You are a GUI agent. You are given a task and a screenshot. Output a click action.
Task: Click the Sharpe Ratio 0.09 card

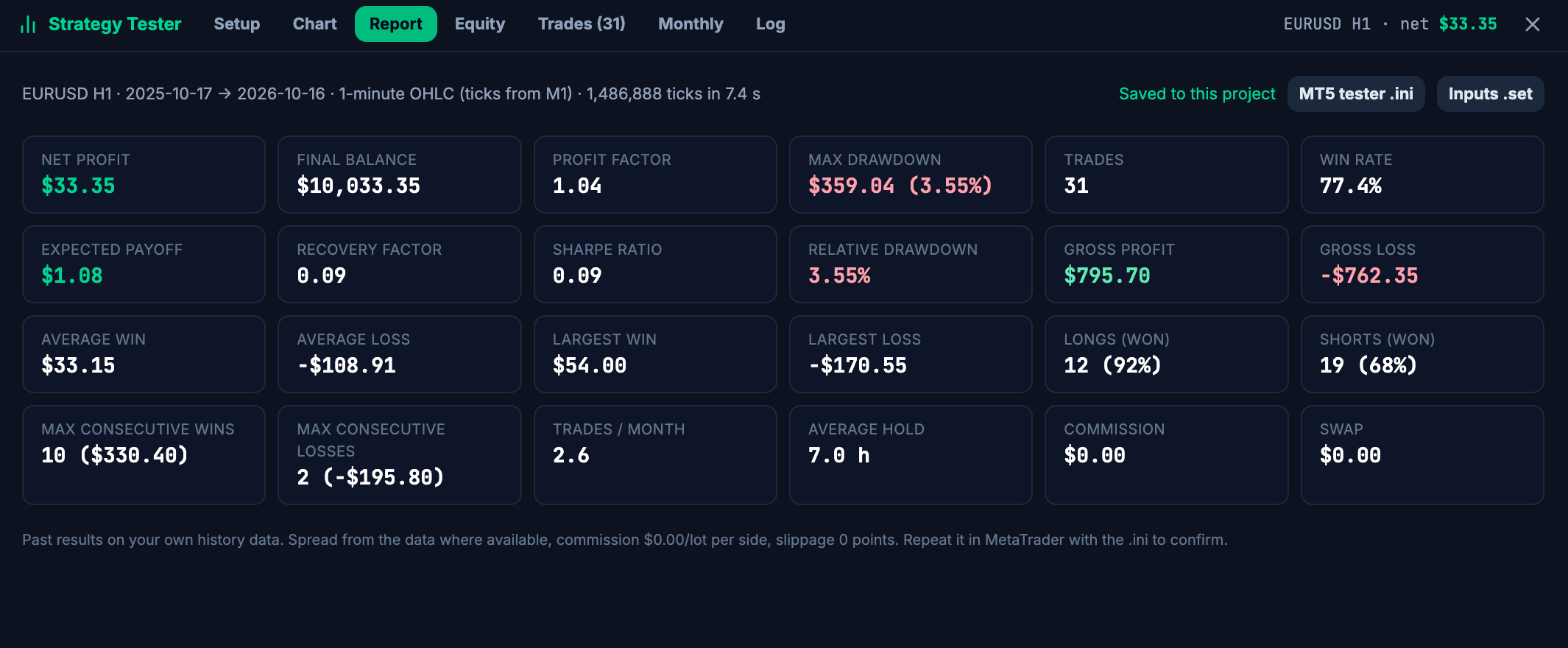(655, 264)
